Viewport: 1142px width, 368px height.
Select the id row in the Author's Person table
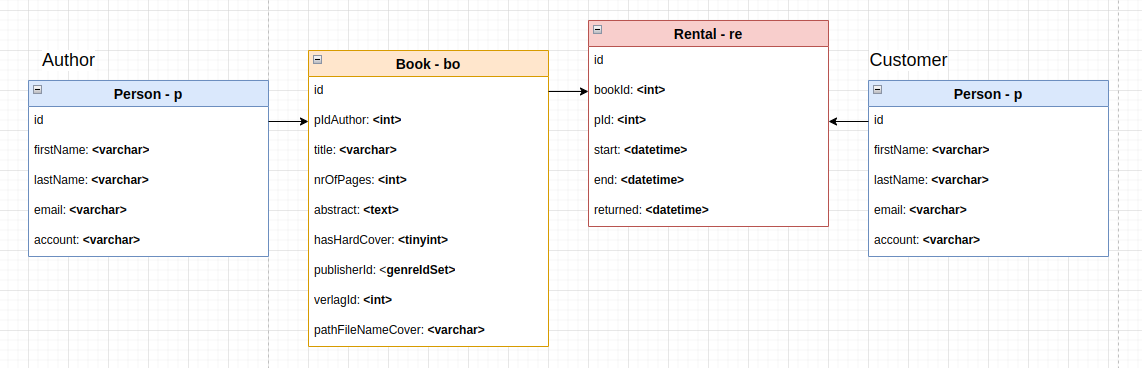[149, 120]
